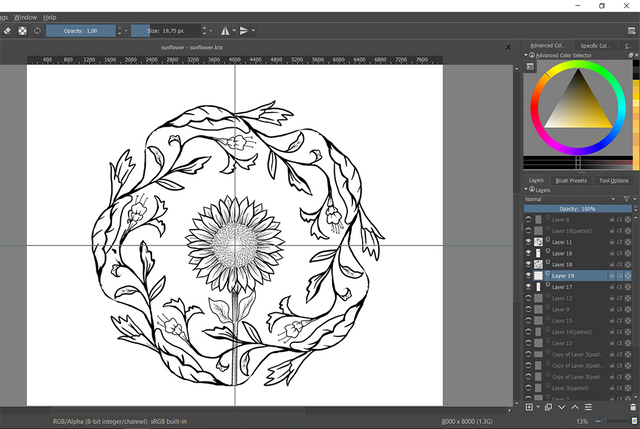
Task: Duplicate the selected layer
Action: (x=548, y=407)
